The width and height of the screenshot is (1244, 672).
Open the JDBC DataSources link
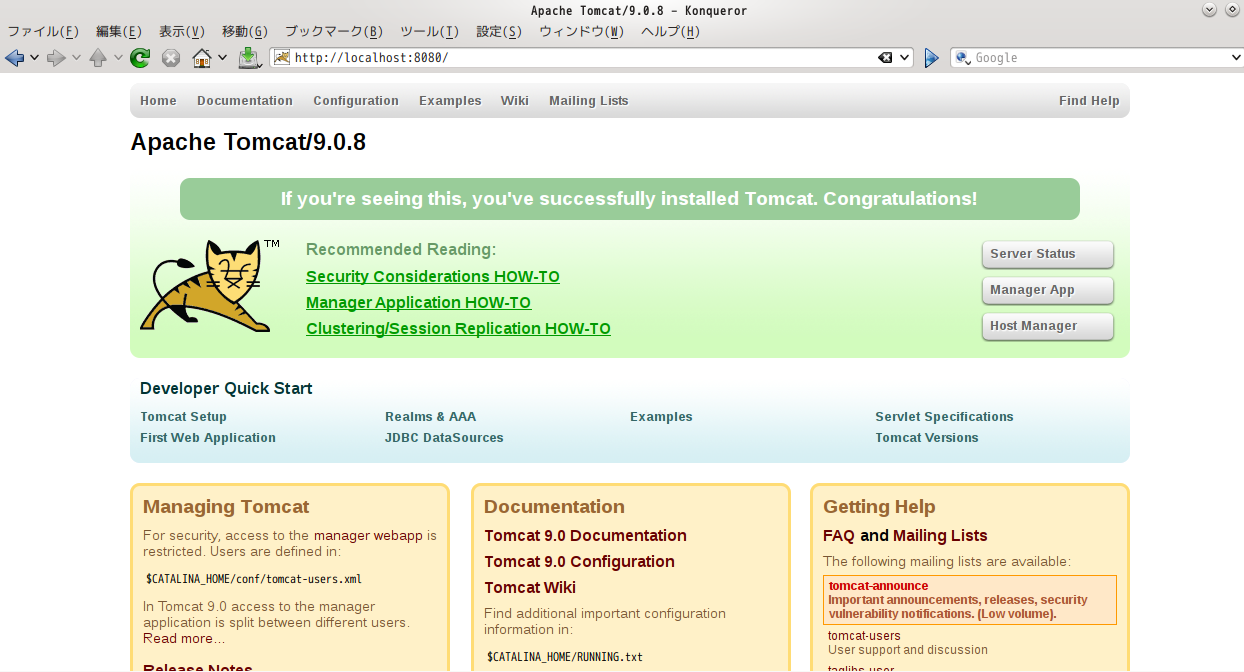[x=444, y=438]
